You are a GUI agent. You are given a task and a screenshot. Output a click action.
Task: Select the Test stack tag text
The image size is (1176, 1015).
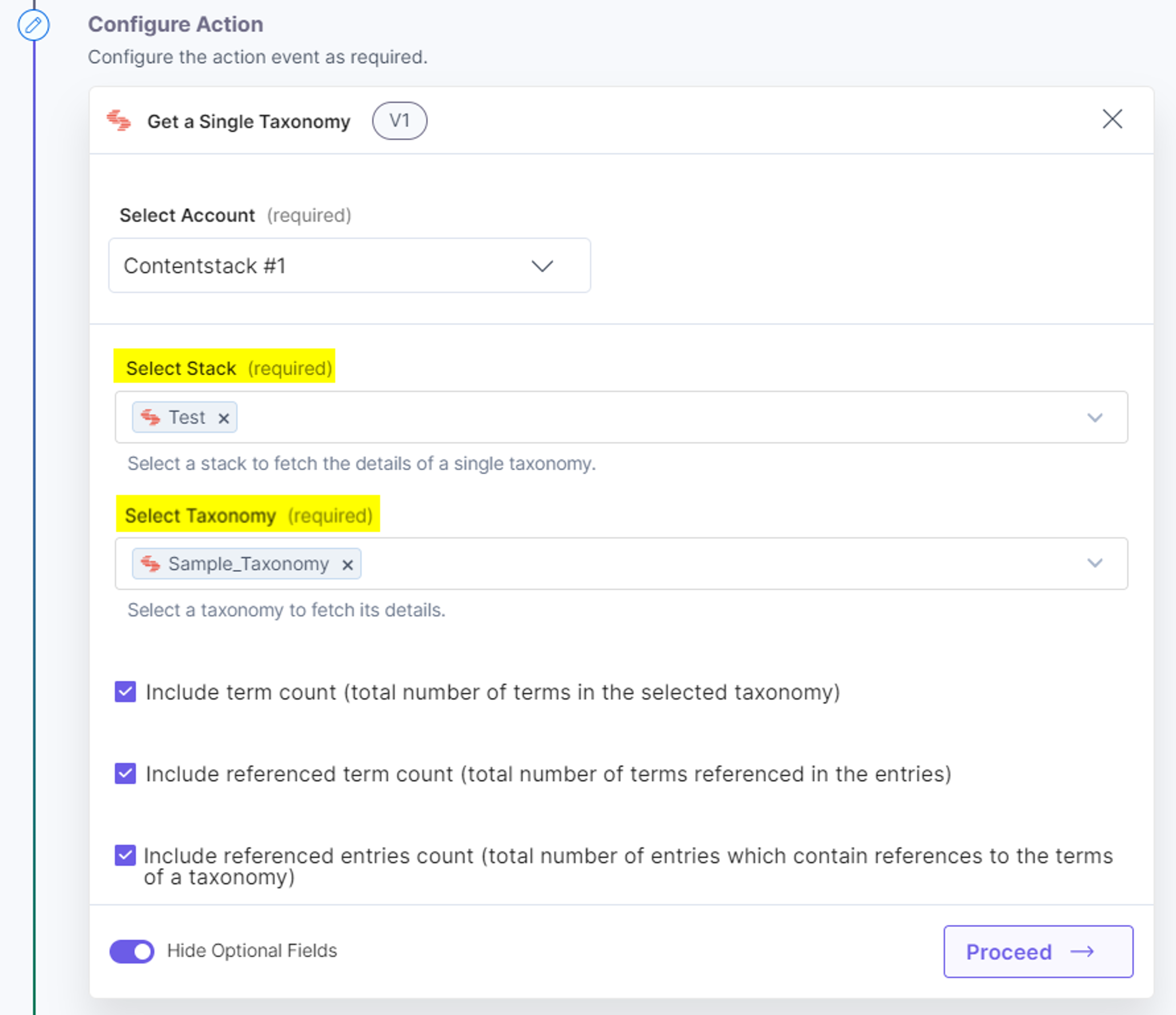tap(187, 417)
